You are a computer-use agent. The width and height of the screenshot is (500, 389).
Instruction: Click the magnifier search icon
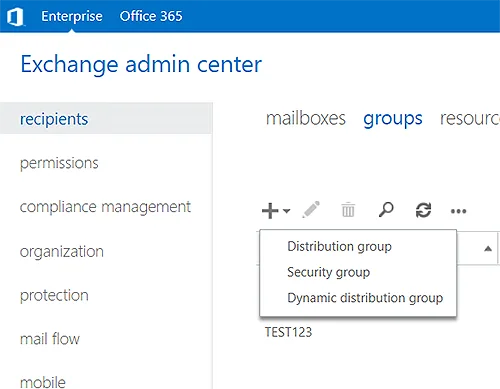pyautogui.click(x=386, y=210)
